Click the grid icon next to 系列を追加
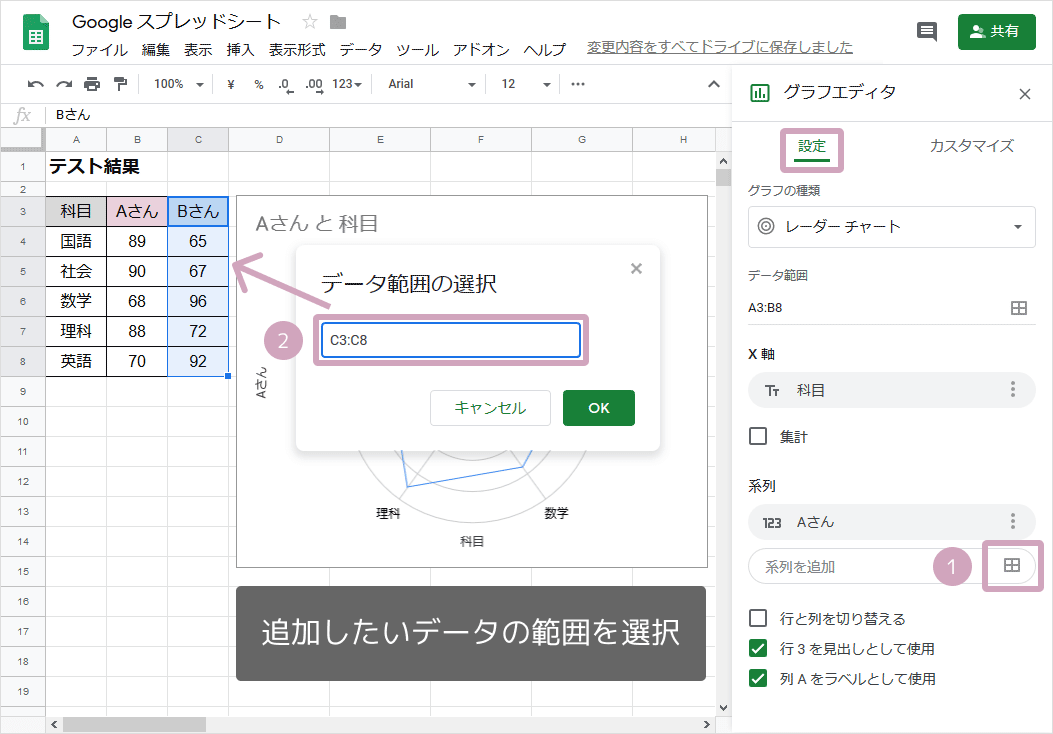Image resolution: width=1053 pixels, height=734 pixels. point(1011,566)
